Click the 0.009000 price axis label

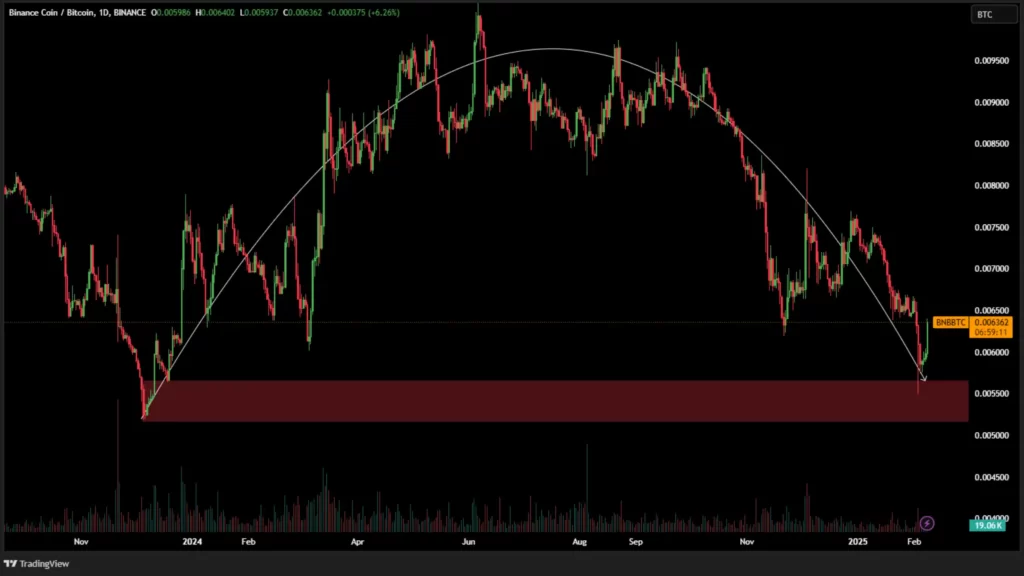tap(991, 103)
